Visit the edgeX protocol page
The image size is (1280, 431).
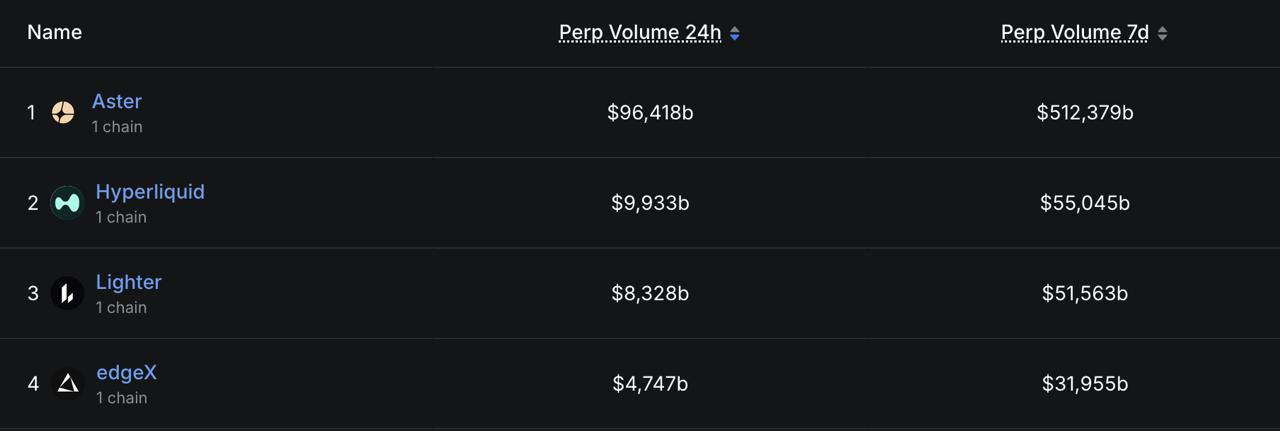pyautogui.click(x=126, y=372)
